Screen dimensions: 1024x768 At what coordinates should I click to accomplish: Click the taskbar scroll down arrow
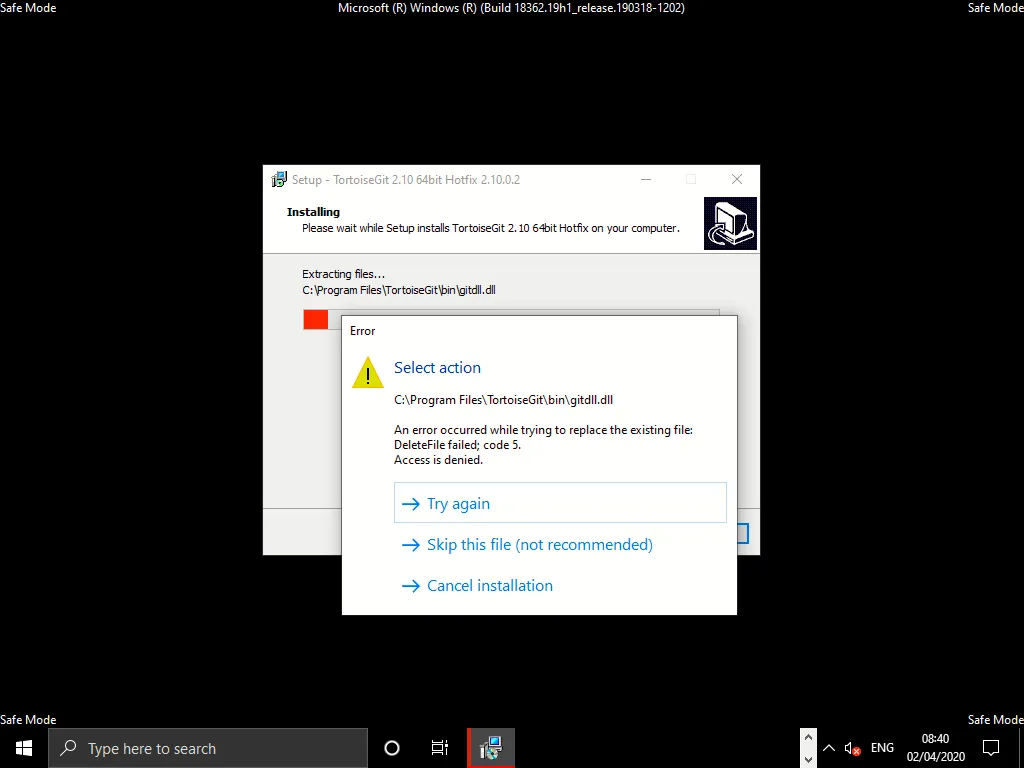click(x=808, y=759)
